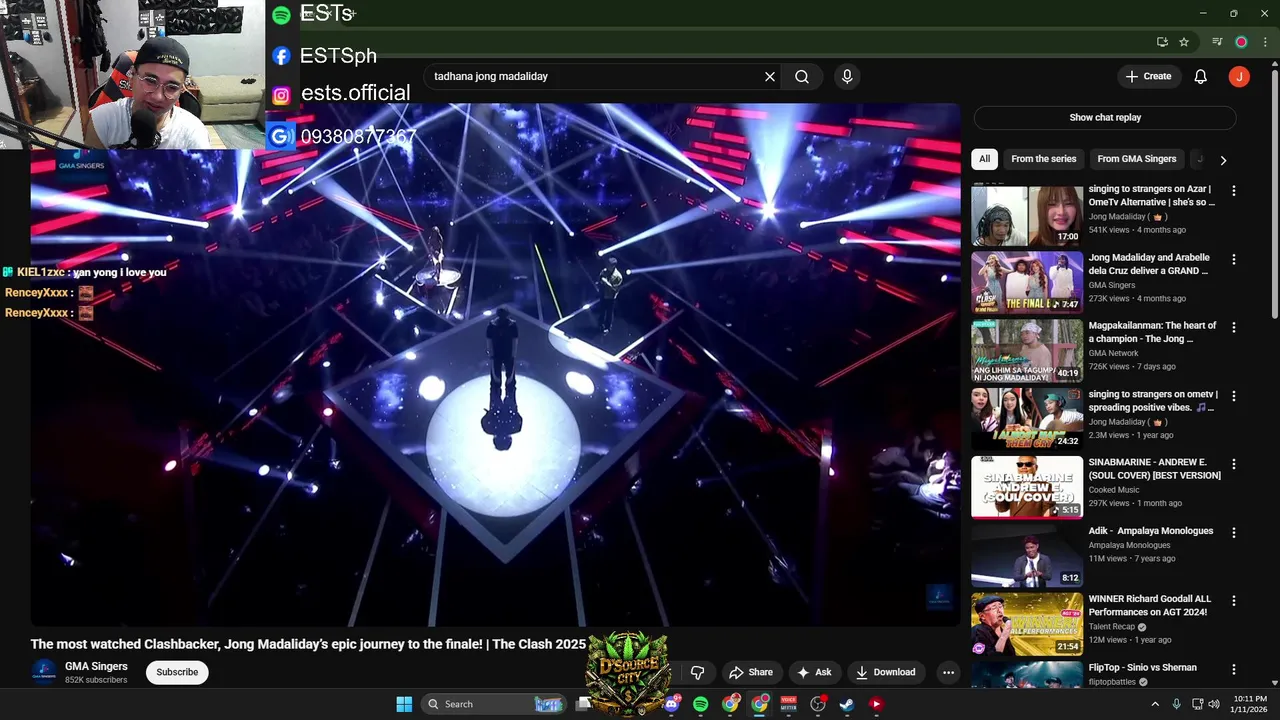The width and height of the screenshot is (1280, 720).
Task: Click the Create button
Action: [1148, 76]
